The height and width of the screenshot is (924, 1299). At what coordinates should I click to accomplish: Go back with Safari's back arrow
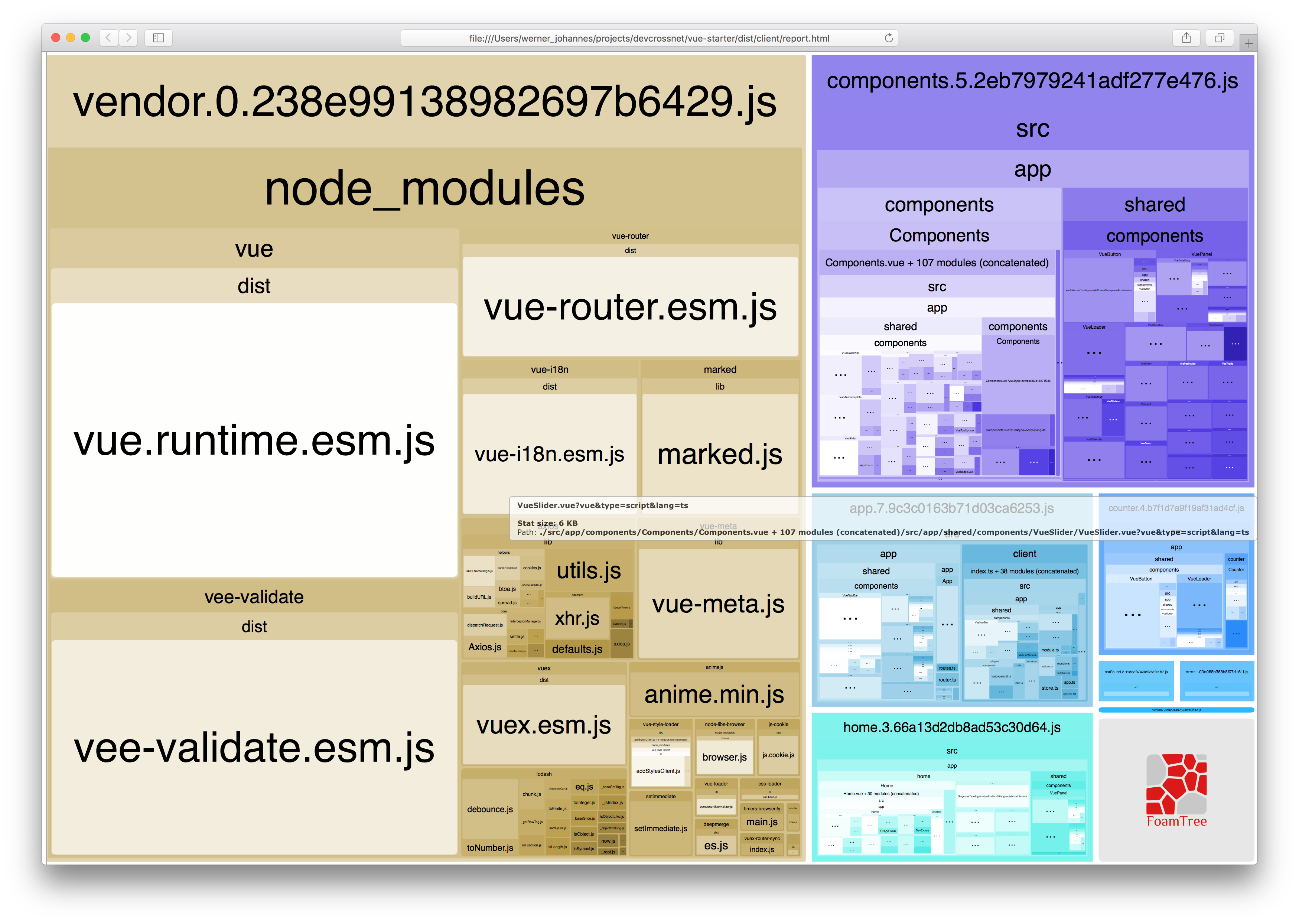coord(108,38)
